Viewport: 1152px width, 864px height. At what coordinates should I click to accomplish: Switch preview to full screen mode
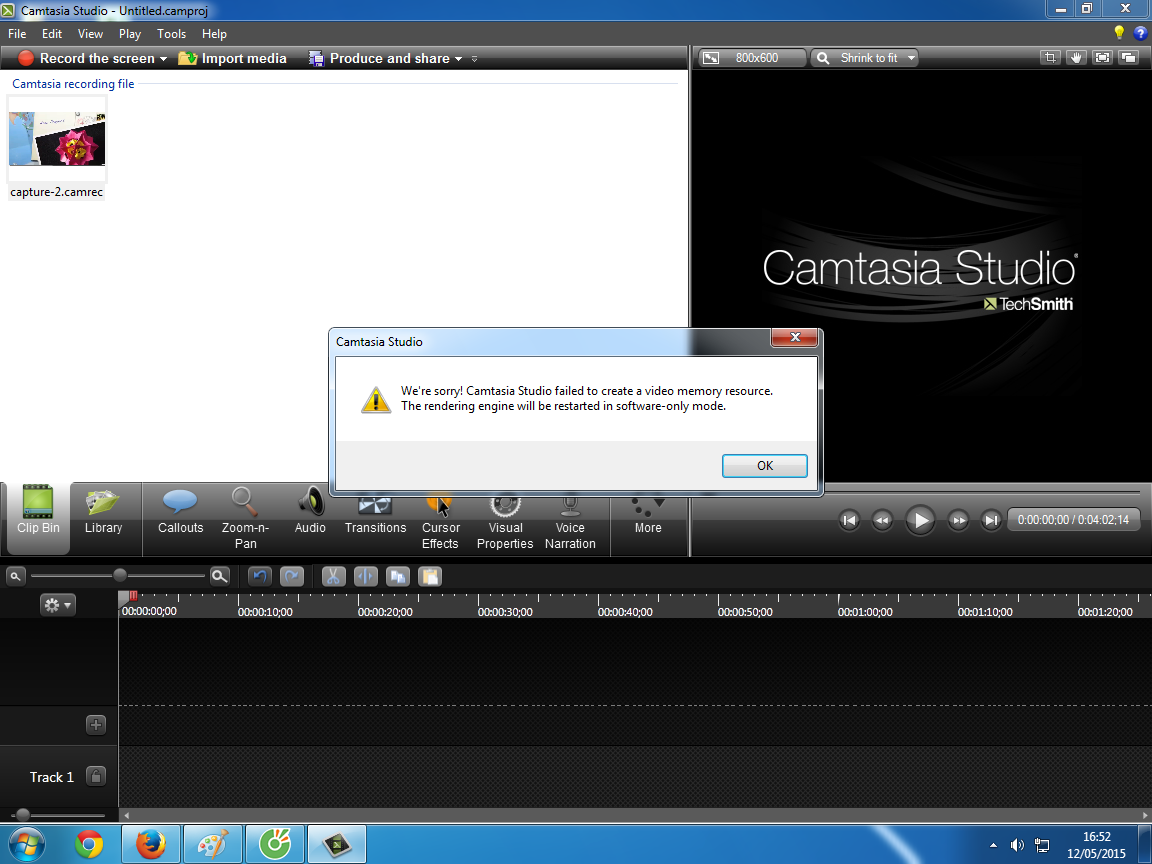tap(1102, 58)
